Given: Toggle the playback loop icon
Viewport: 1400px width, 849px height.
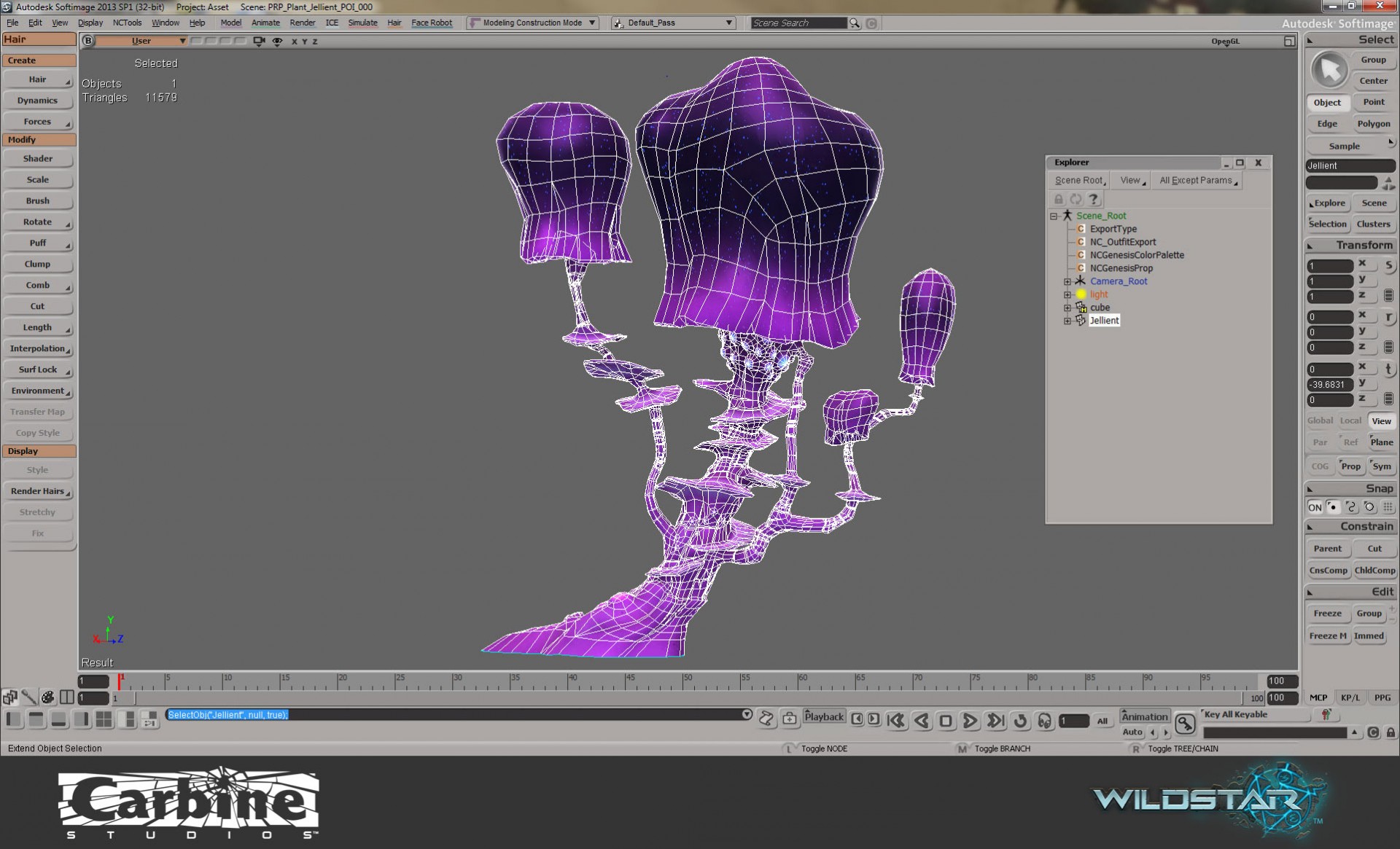Looking at the screenshot, I should coord(1020,721).
